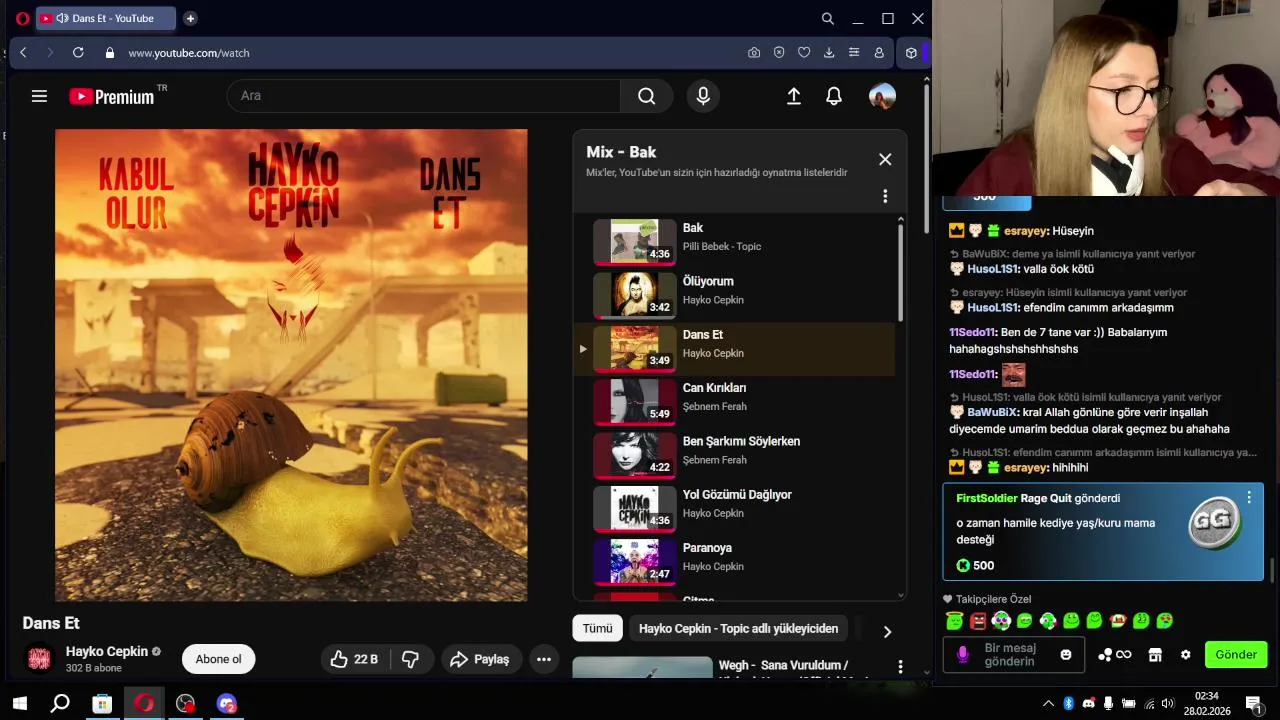Pick the red angry face emote

(x=978, y=621)
